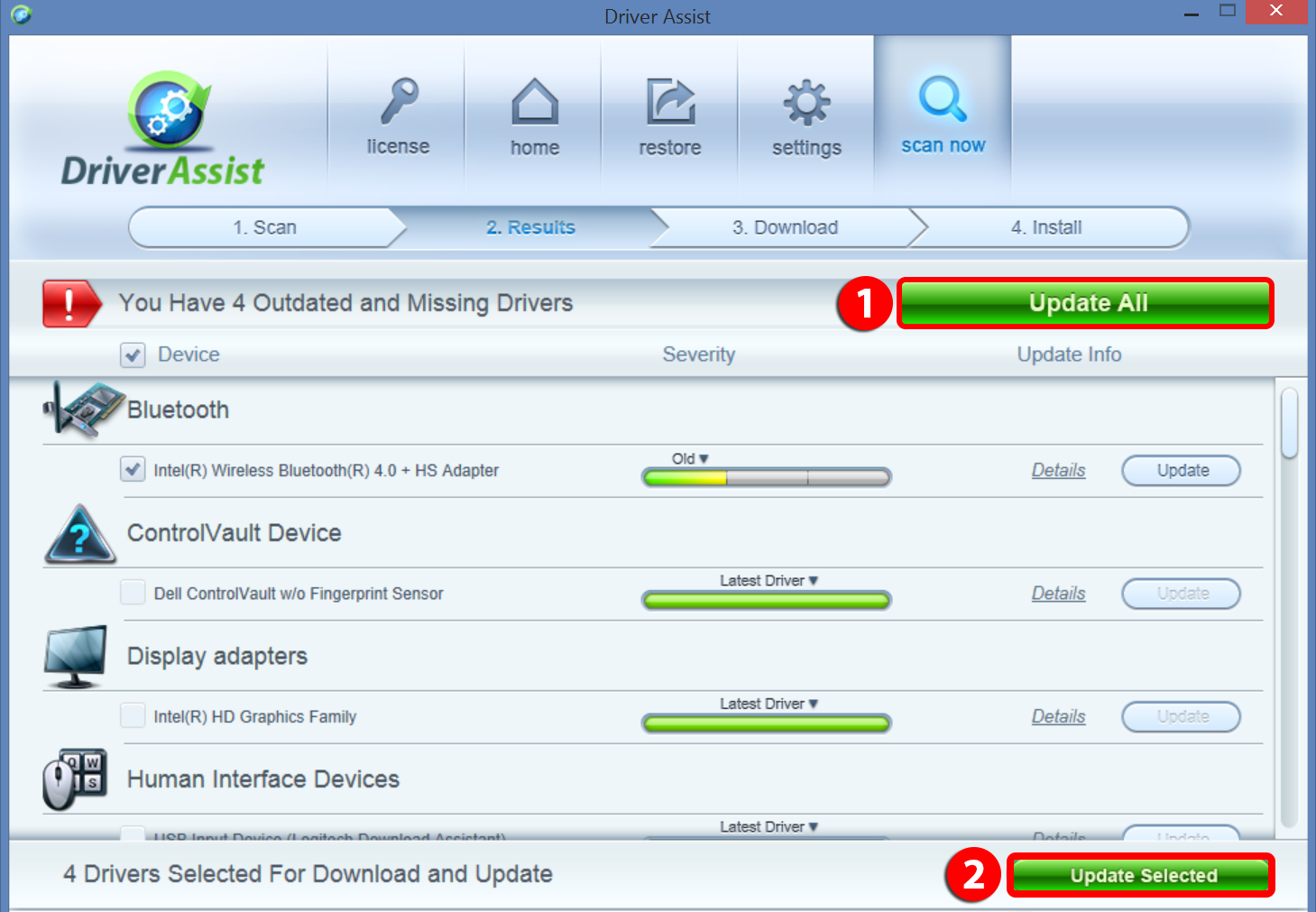
Task: Click the Display adapters monitor icon
Action: pyautogui.click(x=76, y=657)
